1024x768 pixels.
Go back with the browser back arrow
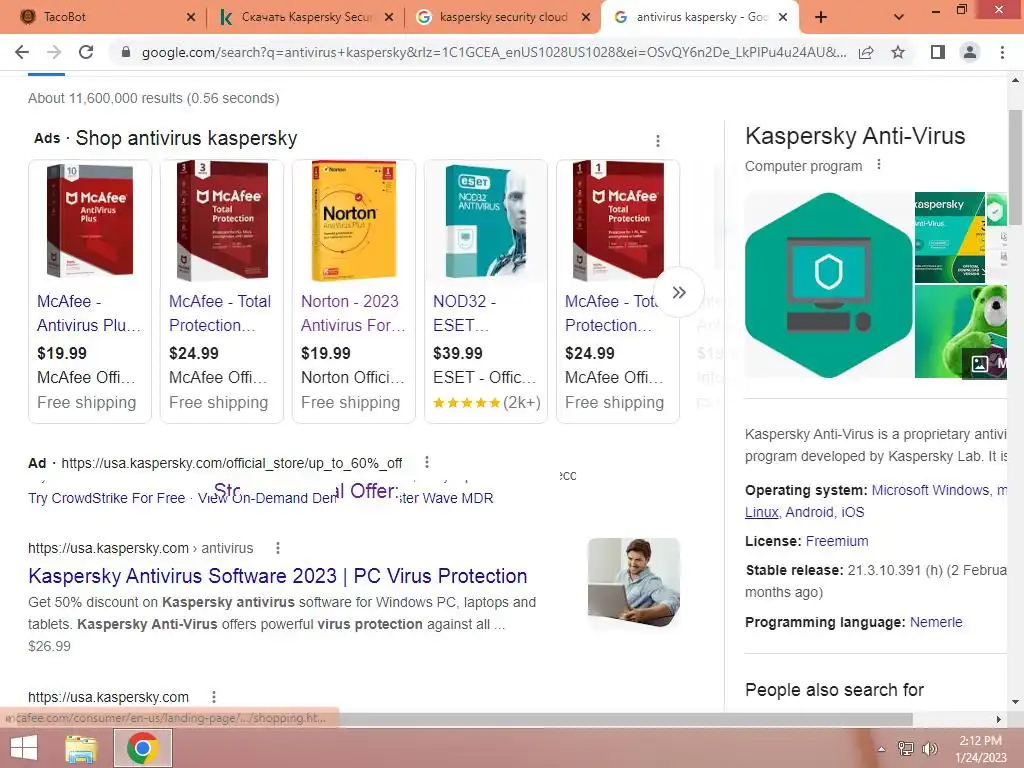pyautogui.click(x=22, y=52)
